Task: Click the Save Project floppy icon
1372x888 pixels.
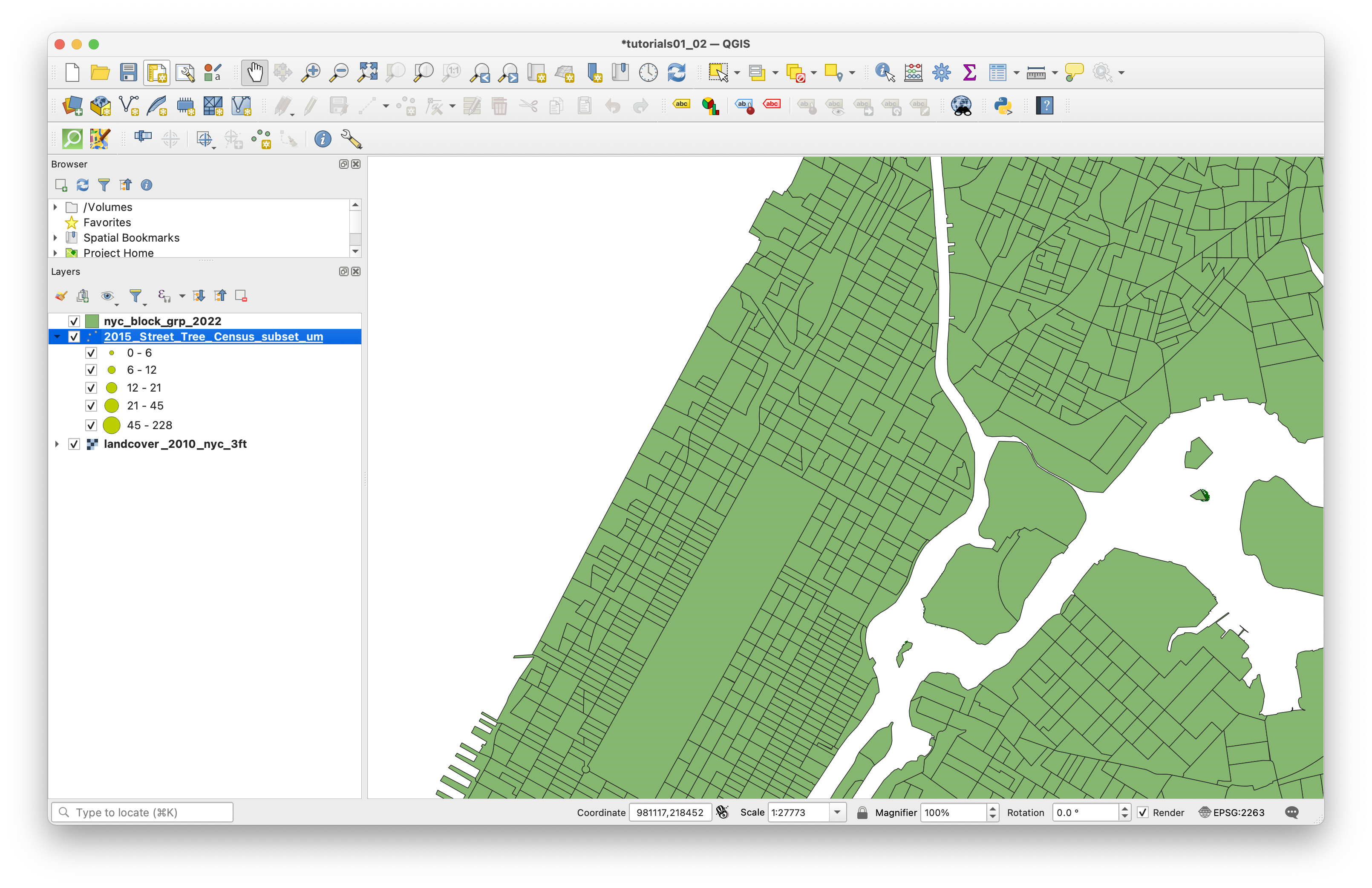Action: (x=128, y=73)
